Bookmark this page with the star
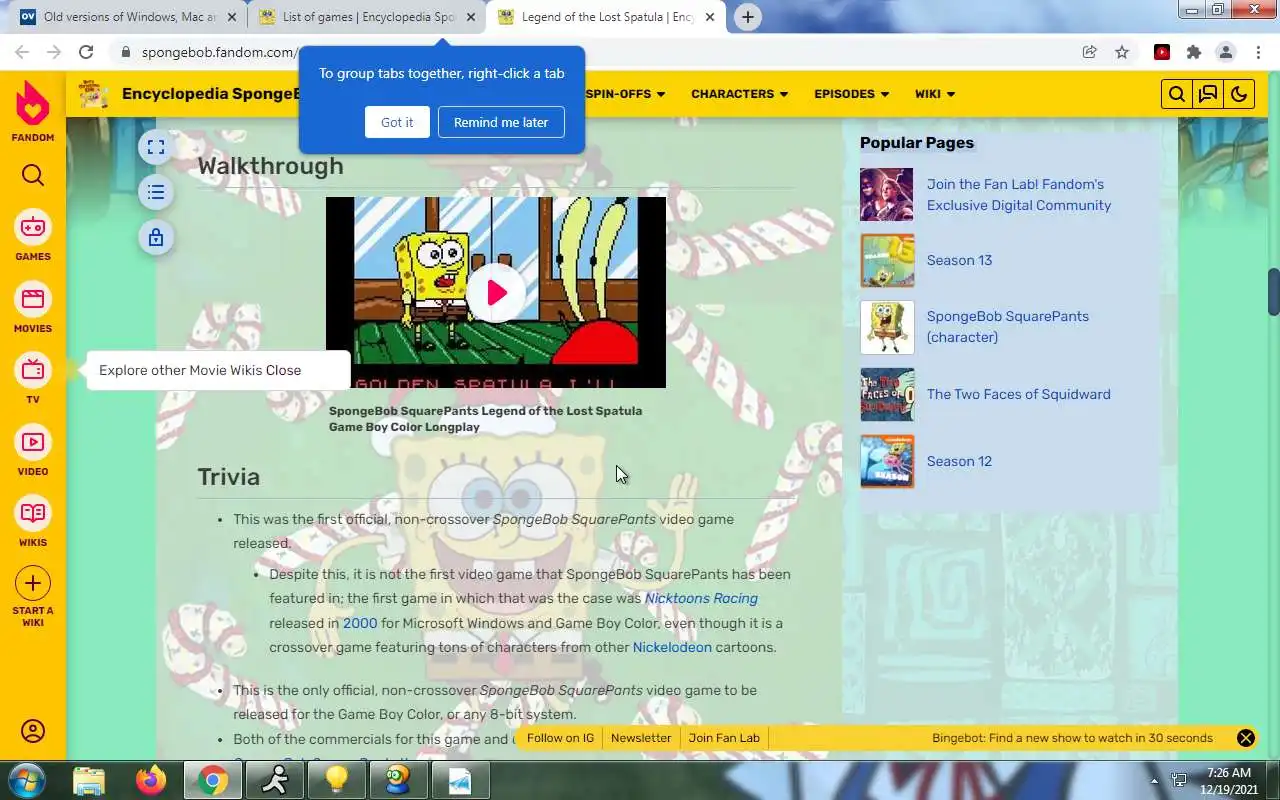Viewport: 1280px width, 800px height. click(x=1122, y=52)
